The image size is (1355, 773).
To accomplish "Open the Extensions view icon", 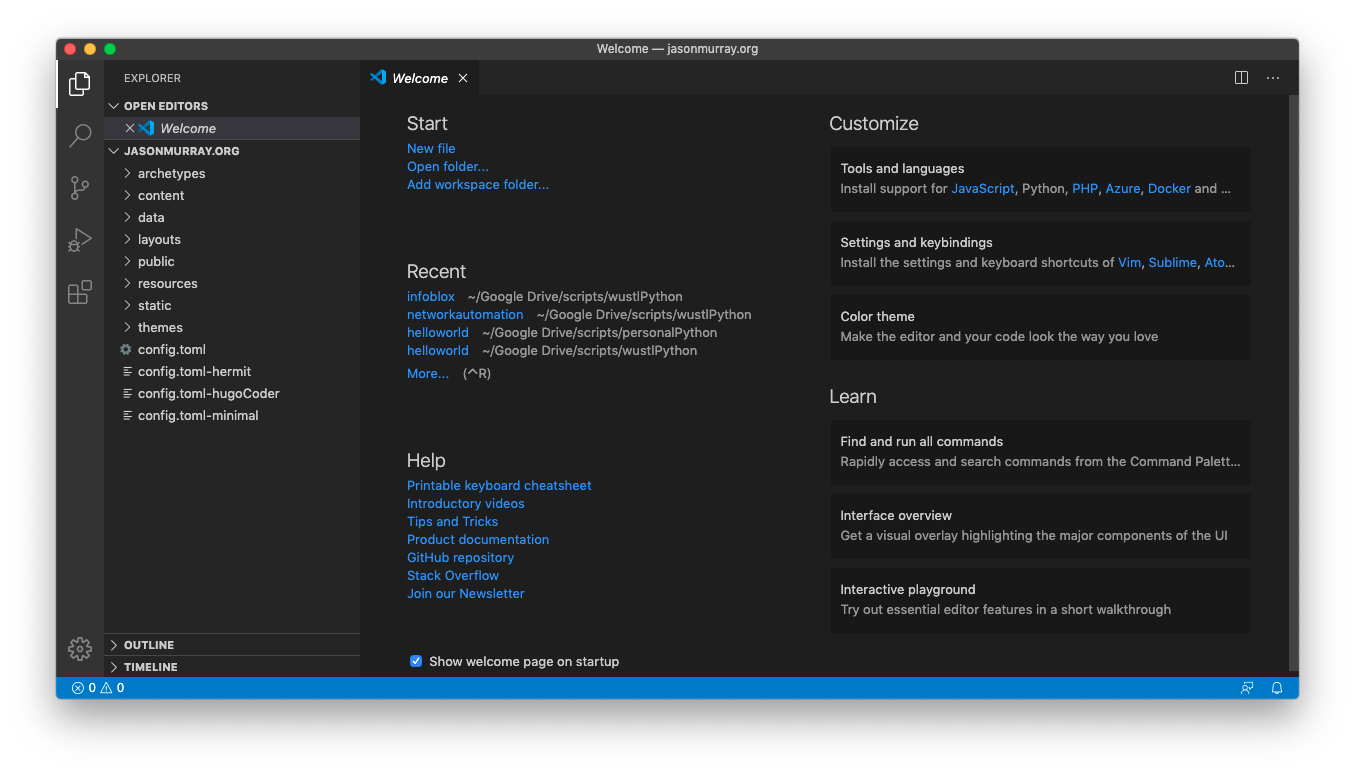I will pos(80,292).
